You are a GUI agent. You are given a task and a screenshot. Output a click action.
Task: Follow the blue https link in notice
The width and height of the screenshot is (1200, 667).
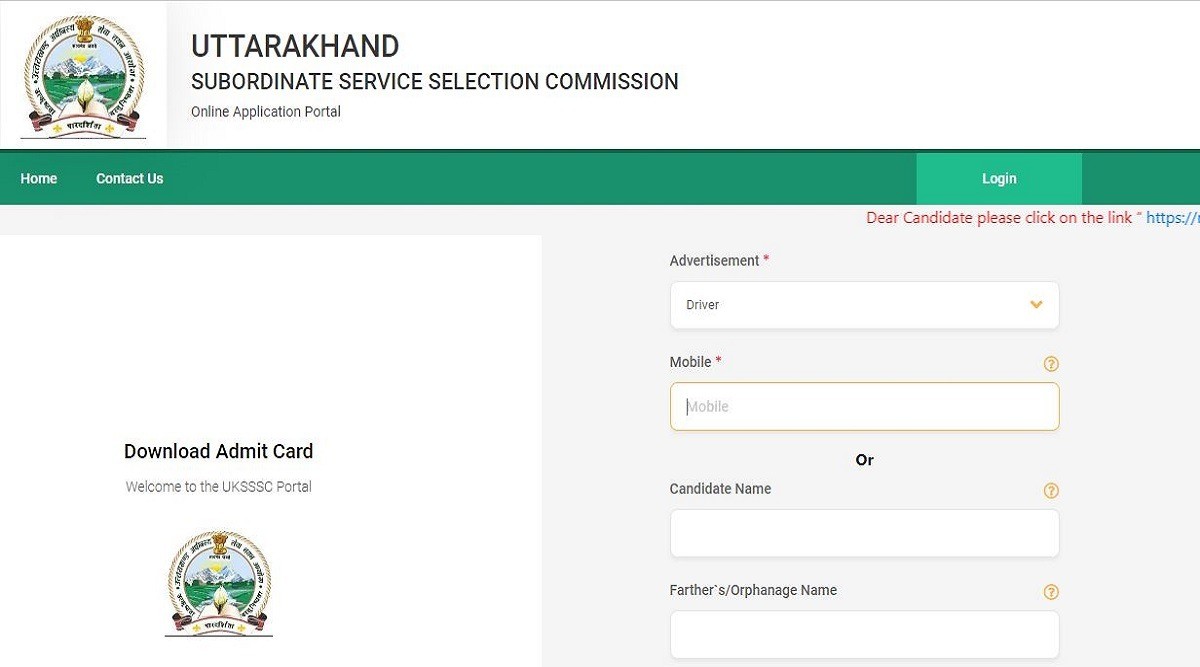(x=1172, y=218)
